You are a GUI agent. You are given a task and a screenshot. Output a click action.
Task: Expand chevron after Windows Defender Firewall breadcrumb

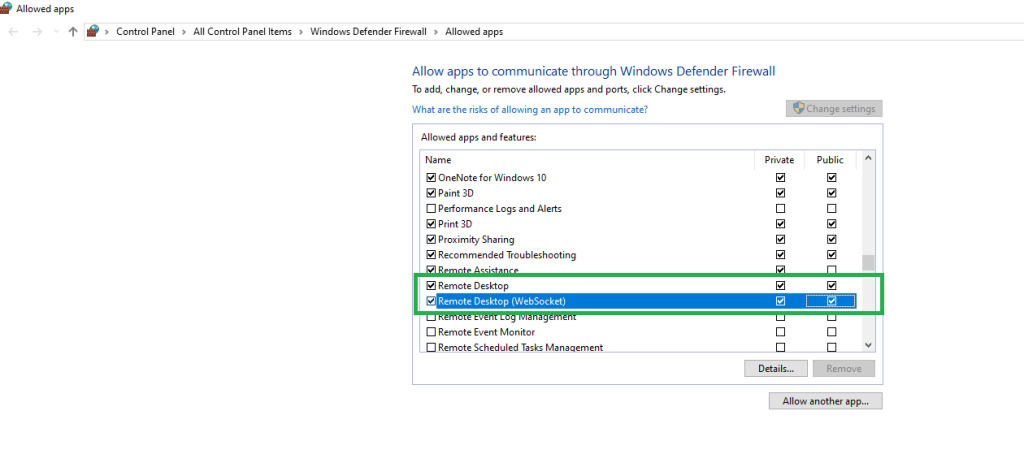(436, 31)
